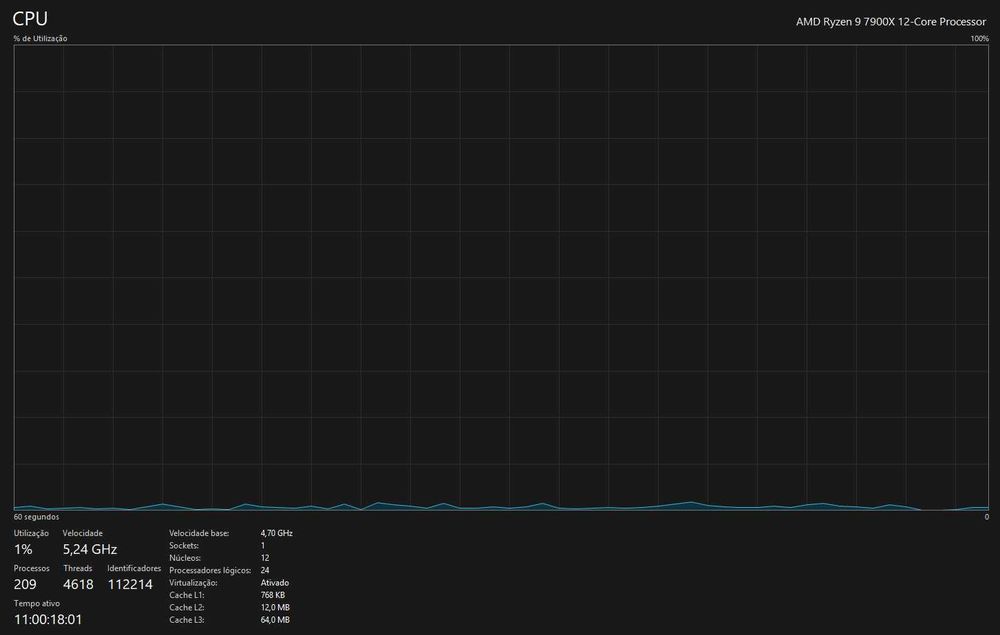
Task: Click the 100% graph scale label
Action: 979,38
